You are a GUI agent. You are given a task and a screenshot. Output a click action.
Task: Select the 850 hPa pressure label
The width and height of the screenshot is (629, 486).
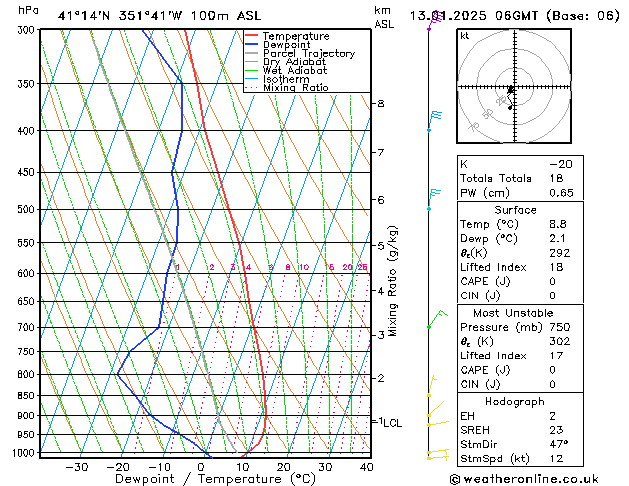[28, 395]
